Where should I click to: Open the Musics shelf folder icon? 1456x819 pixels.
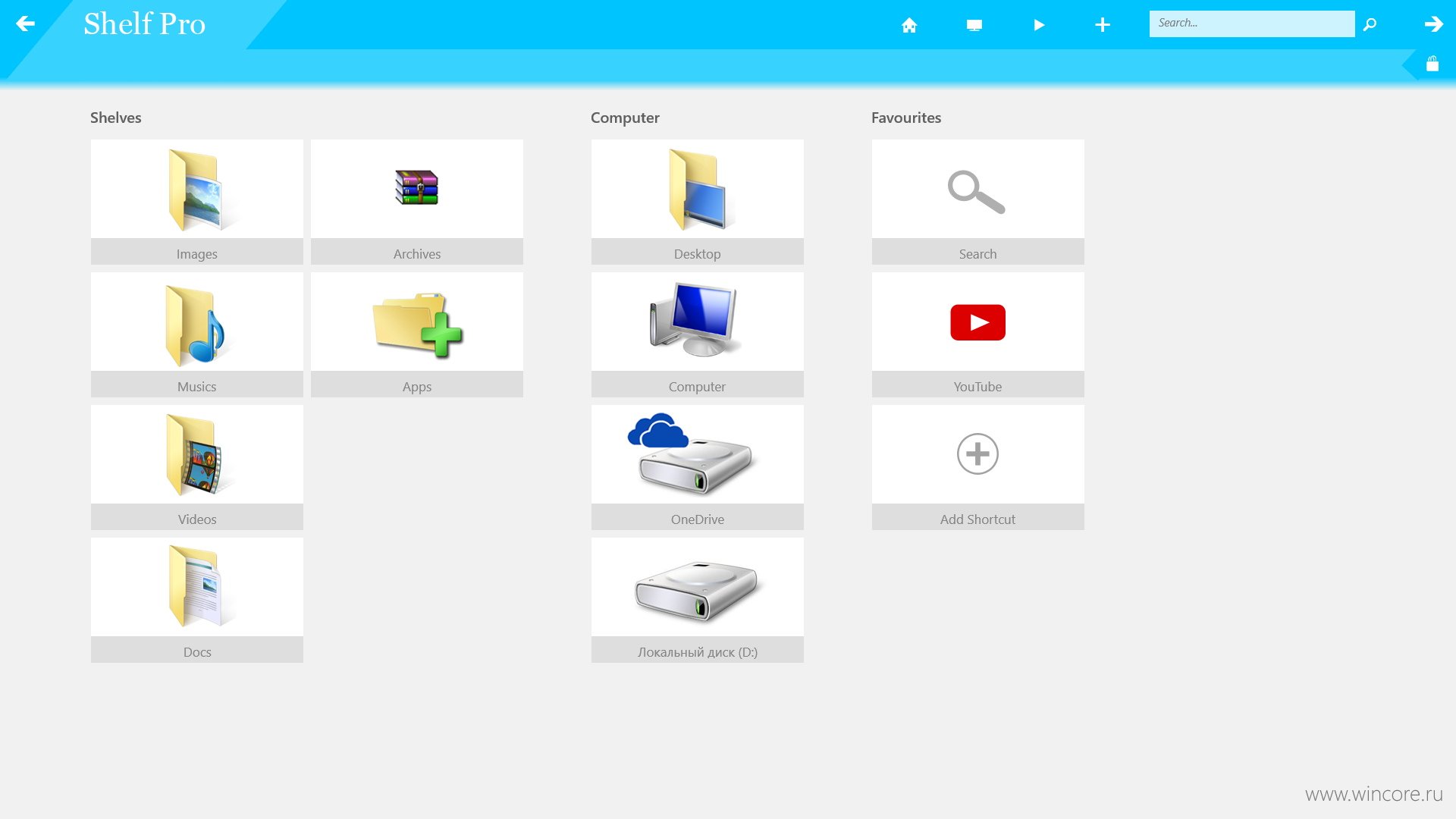tap(196, 325)
